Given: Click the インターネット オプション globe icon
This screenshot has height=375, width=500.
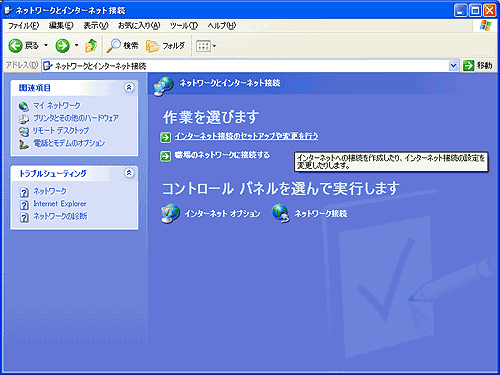Looking at the screenshot, I should 170,214.
